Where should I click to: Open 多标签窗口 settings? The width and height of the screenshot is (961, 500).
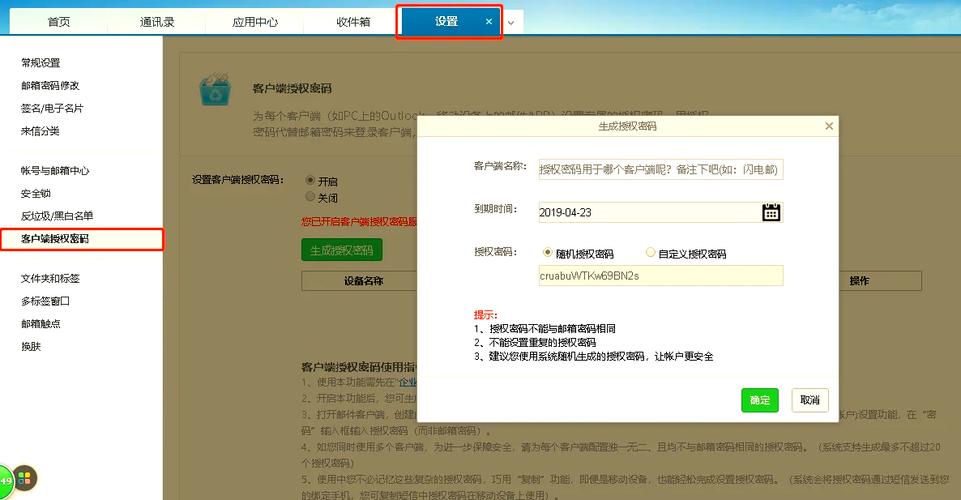click(45, 301)
